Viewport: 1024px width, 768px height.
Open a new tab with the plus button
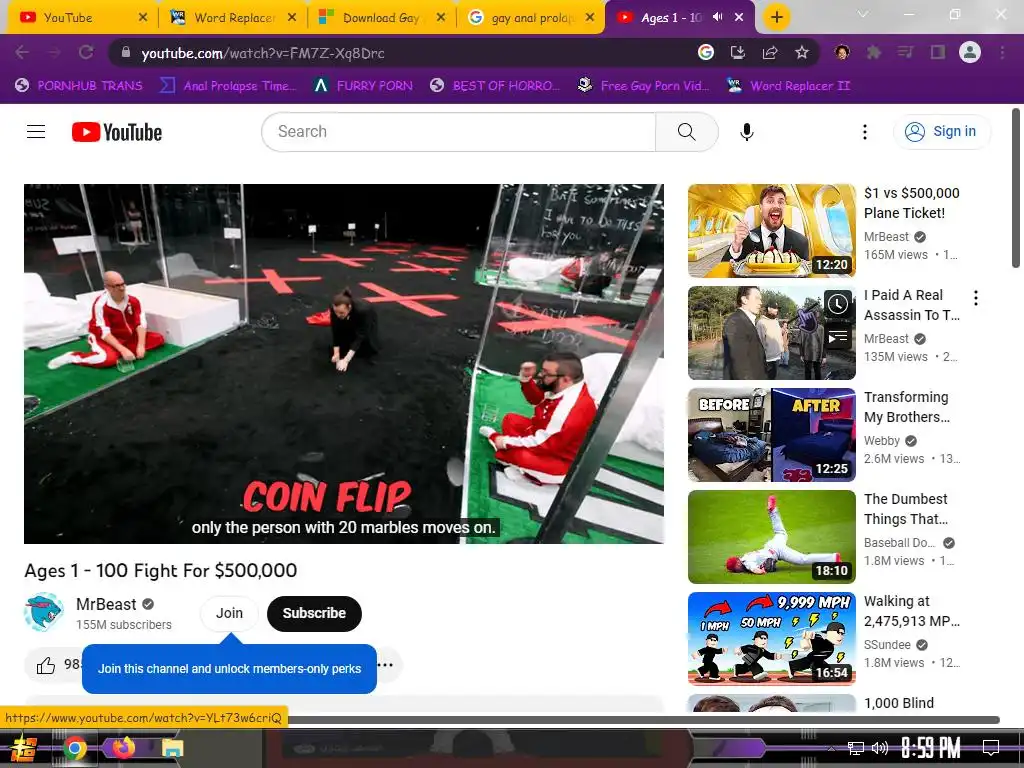tap(776, 17)
